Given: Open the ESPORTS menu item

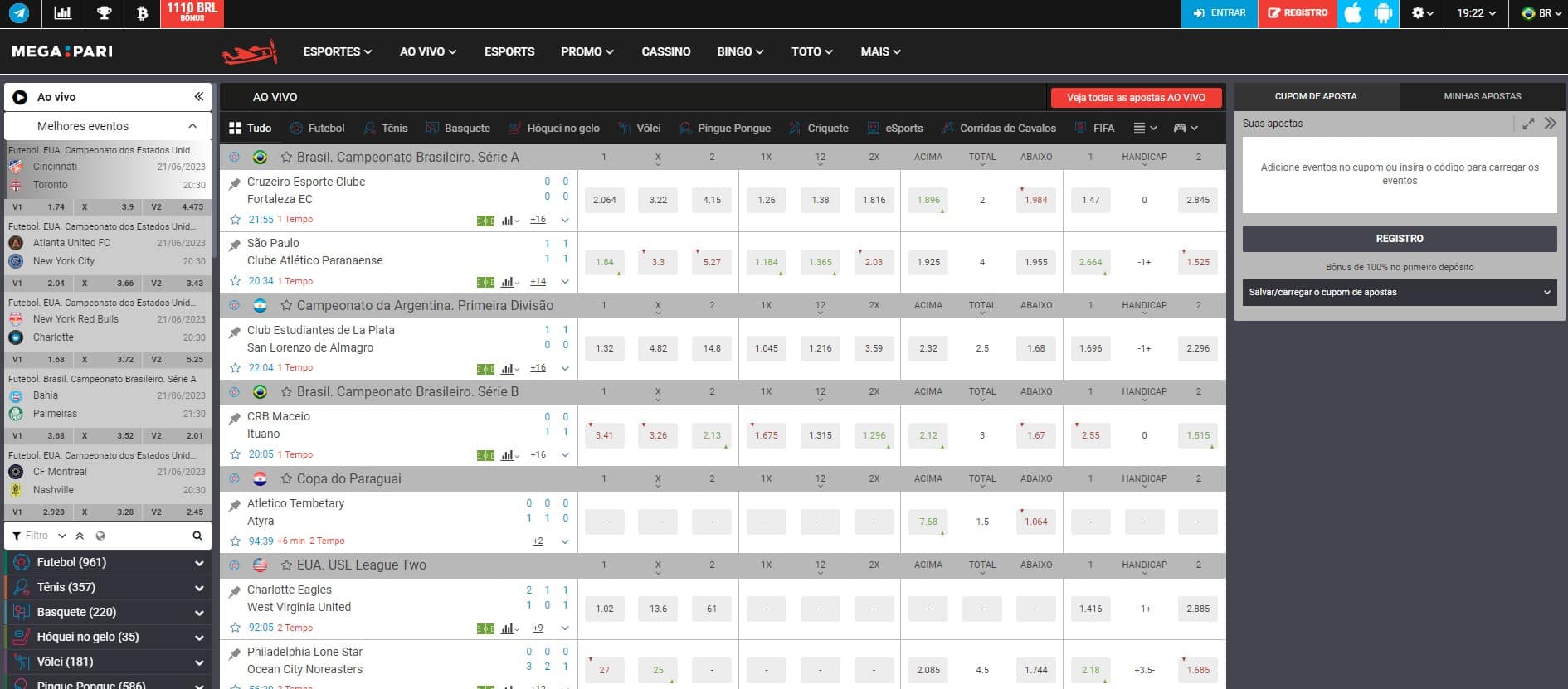Looking at the screenshot, I should (x=509, y=51).
